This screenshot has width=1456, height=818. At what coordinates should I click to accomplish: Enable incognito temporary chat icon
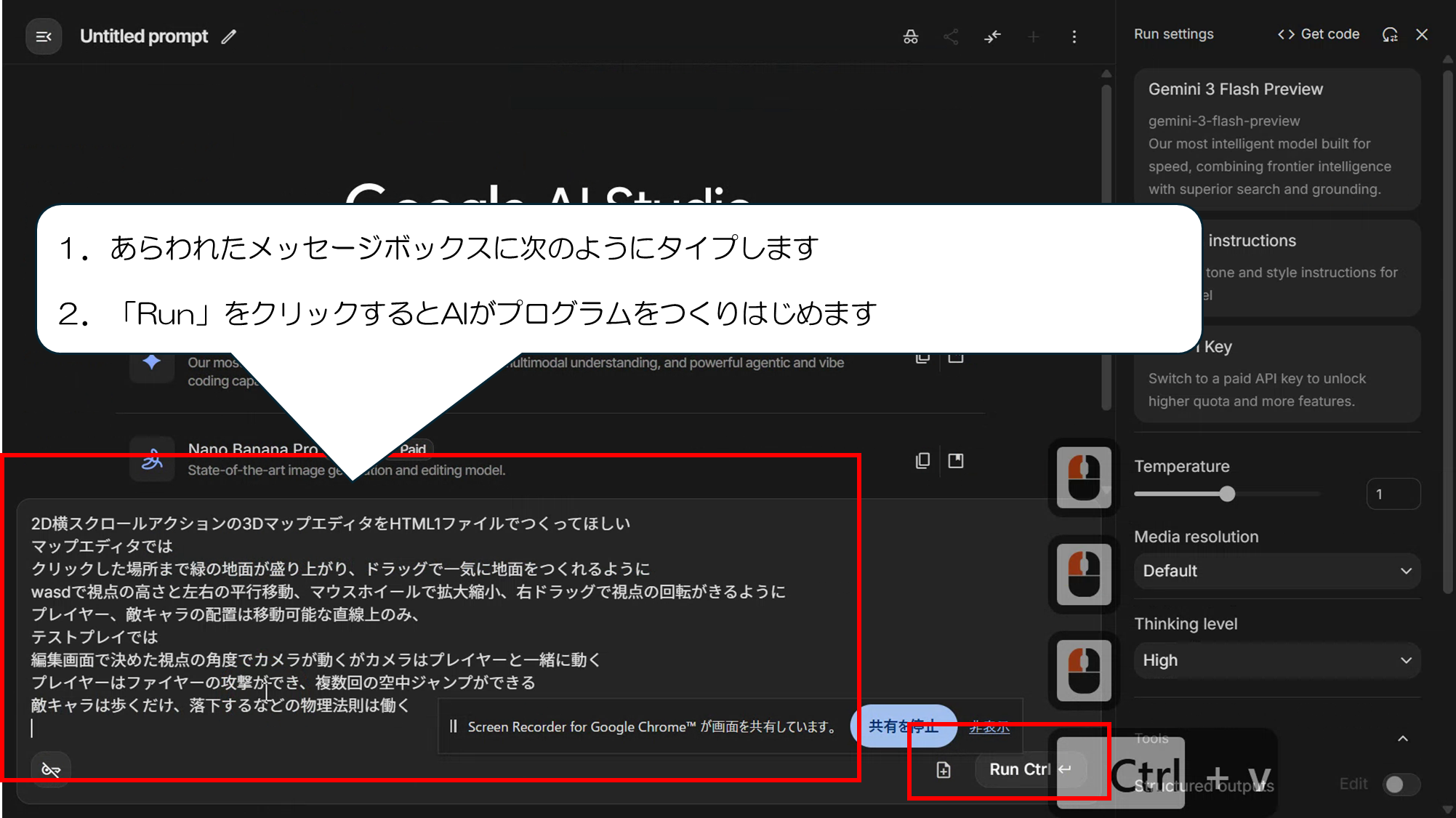[910, 36]
